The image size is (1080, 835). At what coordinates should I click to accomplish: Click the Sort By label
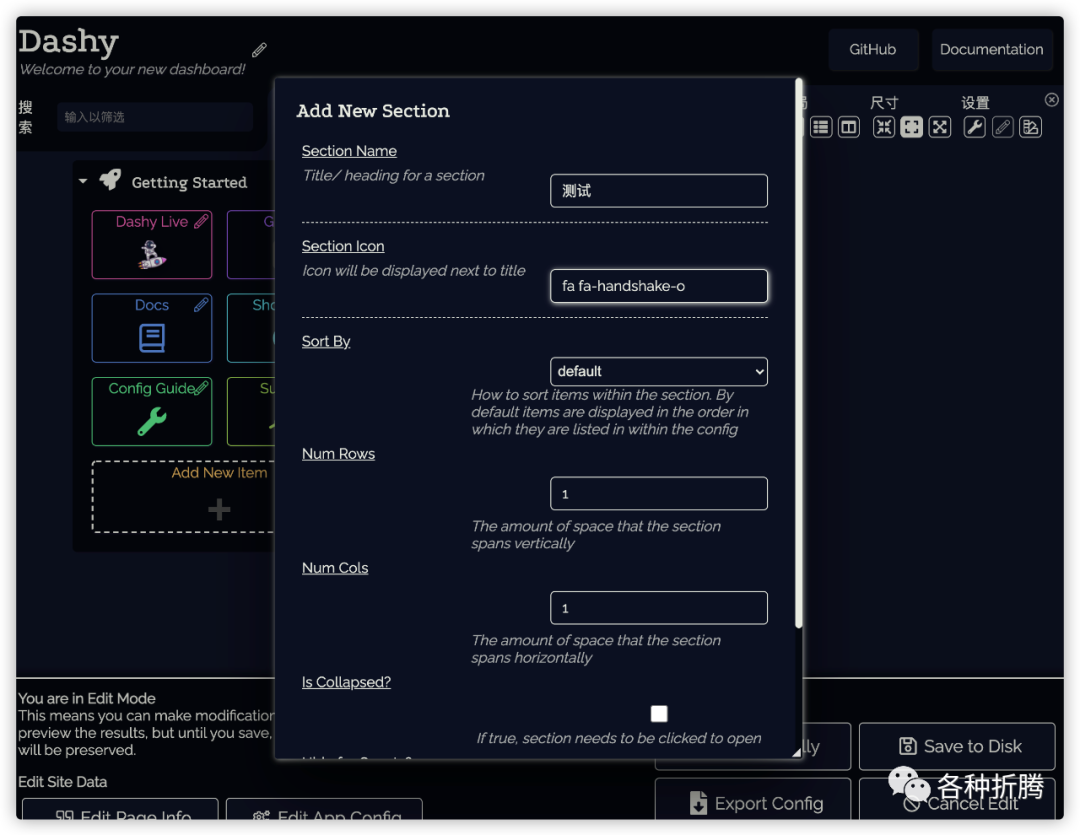(x=326, y=341)
